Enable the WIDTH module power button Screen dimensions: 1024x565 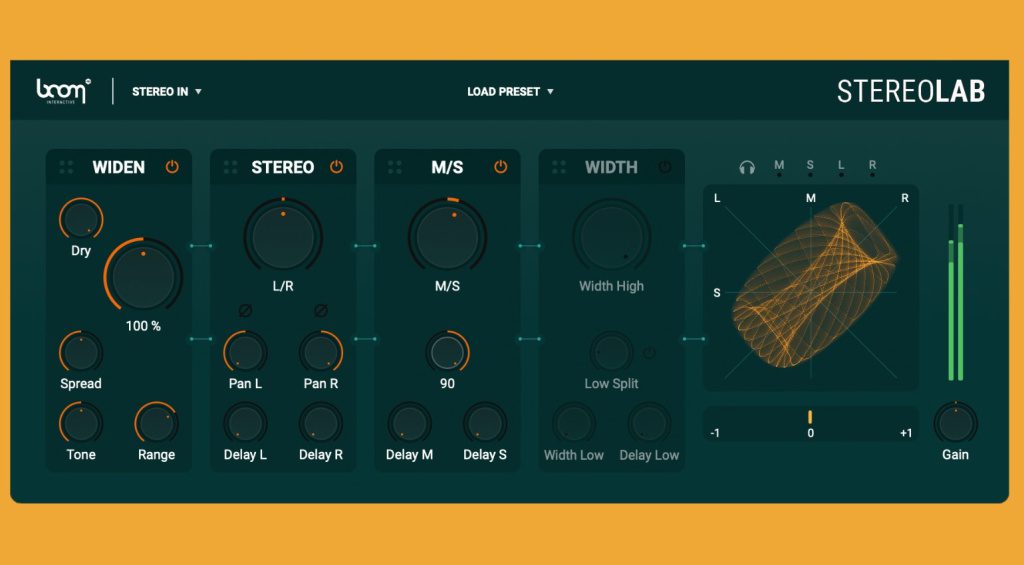(x=665, y=167)
